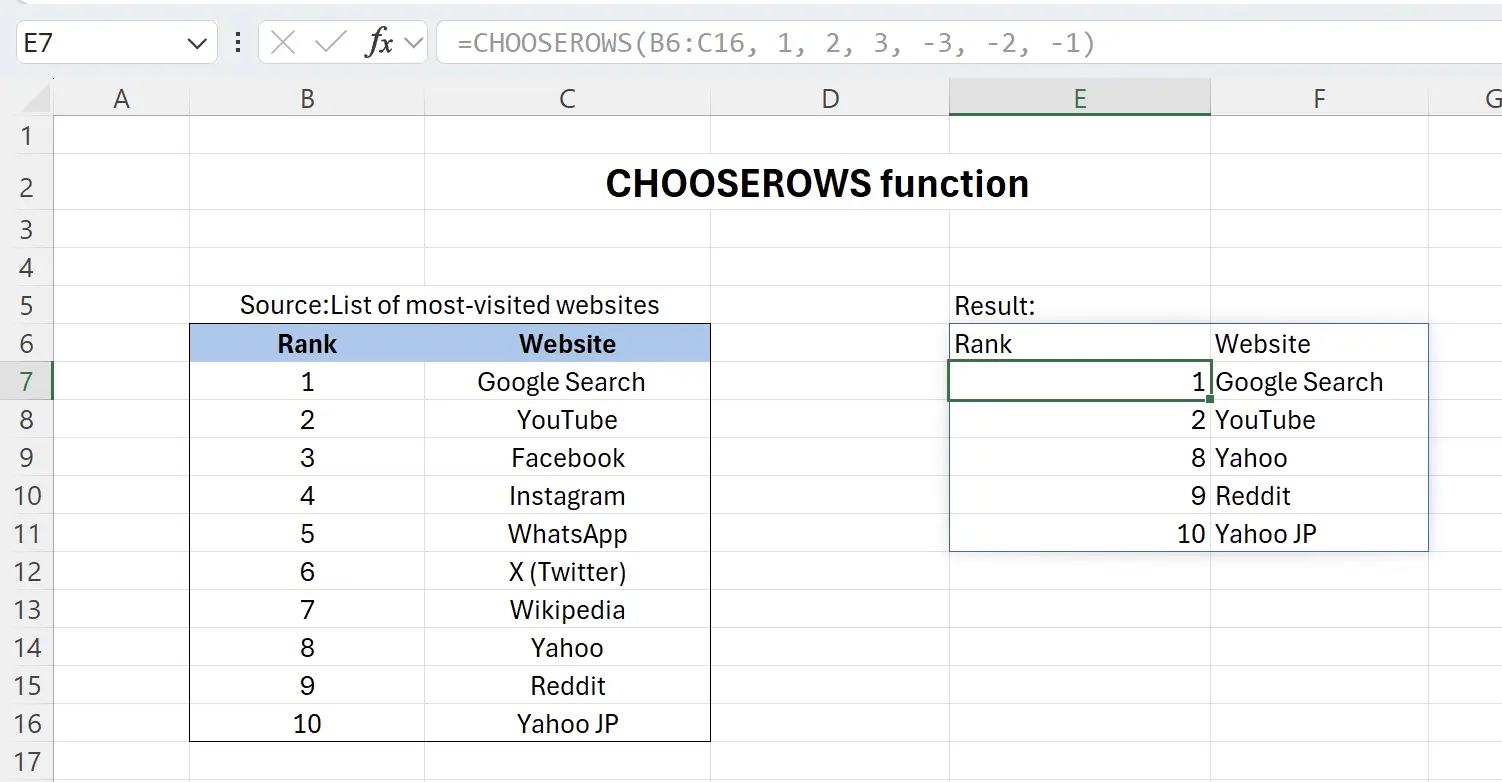This screenshot has height=782, width=1502.
Task: Select column B header
Action: click(x=307, y=97)
